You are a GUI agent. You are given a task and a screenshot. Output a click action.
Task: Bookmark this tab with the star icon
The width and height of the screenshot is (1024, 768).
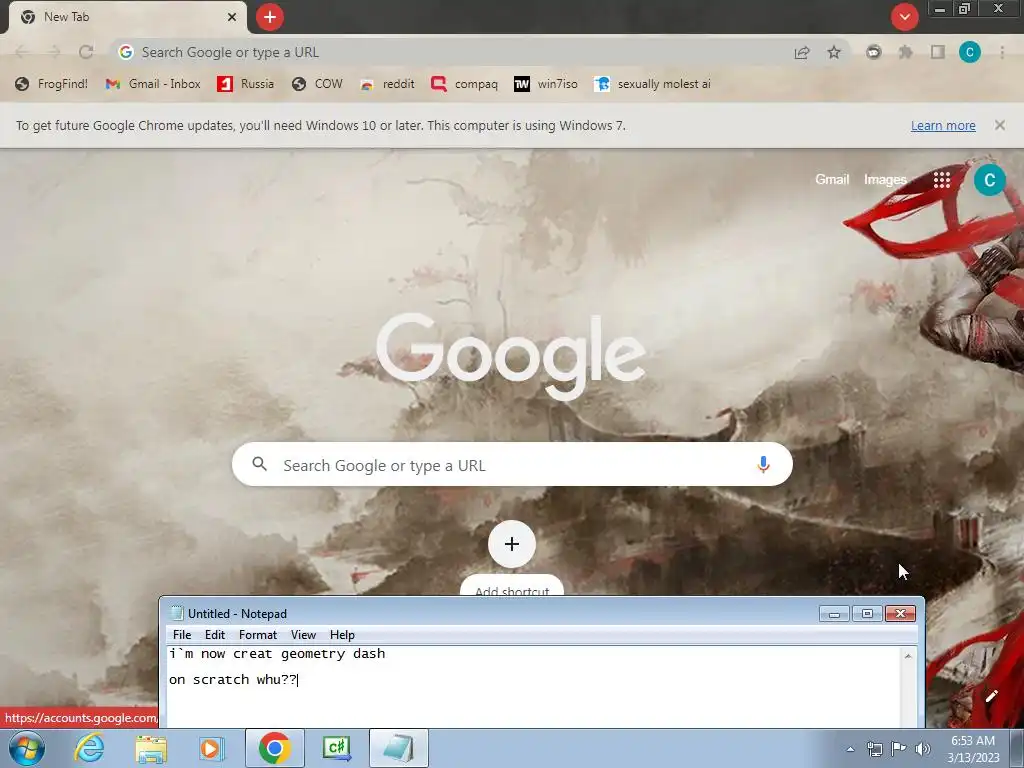[x=834, y=52]
